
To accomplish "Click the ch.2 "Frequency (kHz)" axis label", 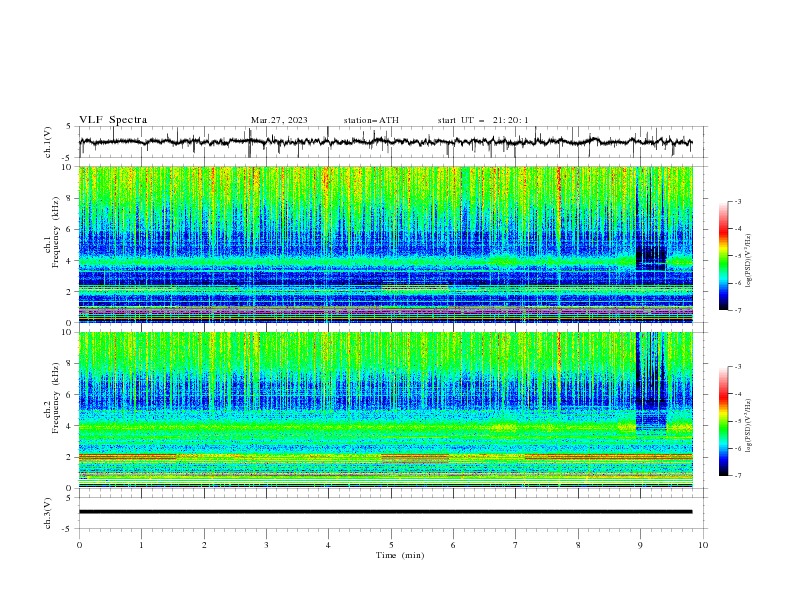I will pyautogui.click(x=56, y=398).
